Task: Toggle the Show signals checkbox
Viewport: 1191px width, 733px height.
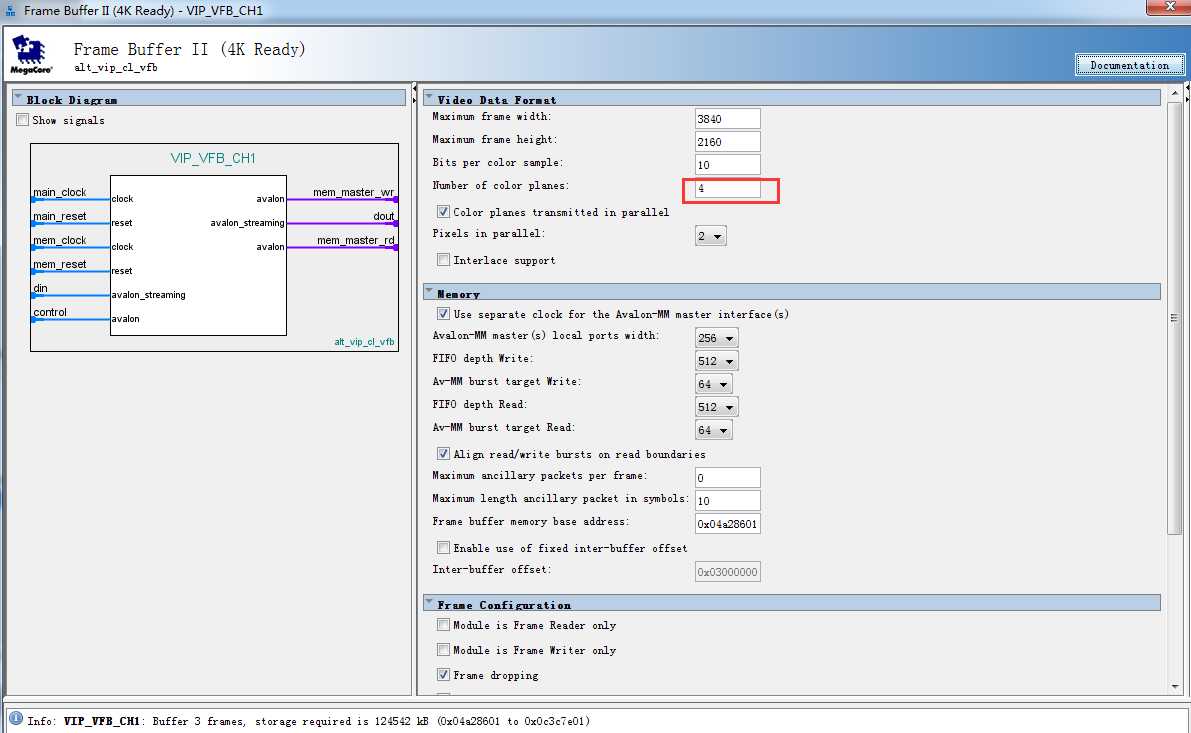Action: click(x=23, y=120)
